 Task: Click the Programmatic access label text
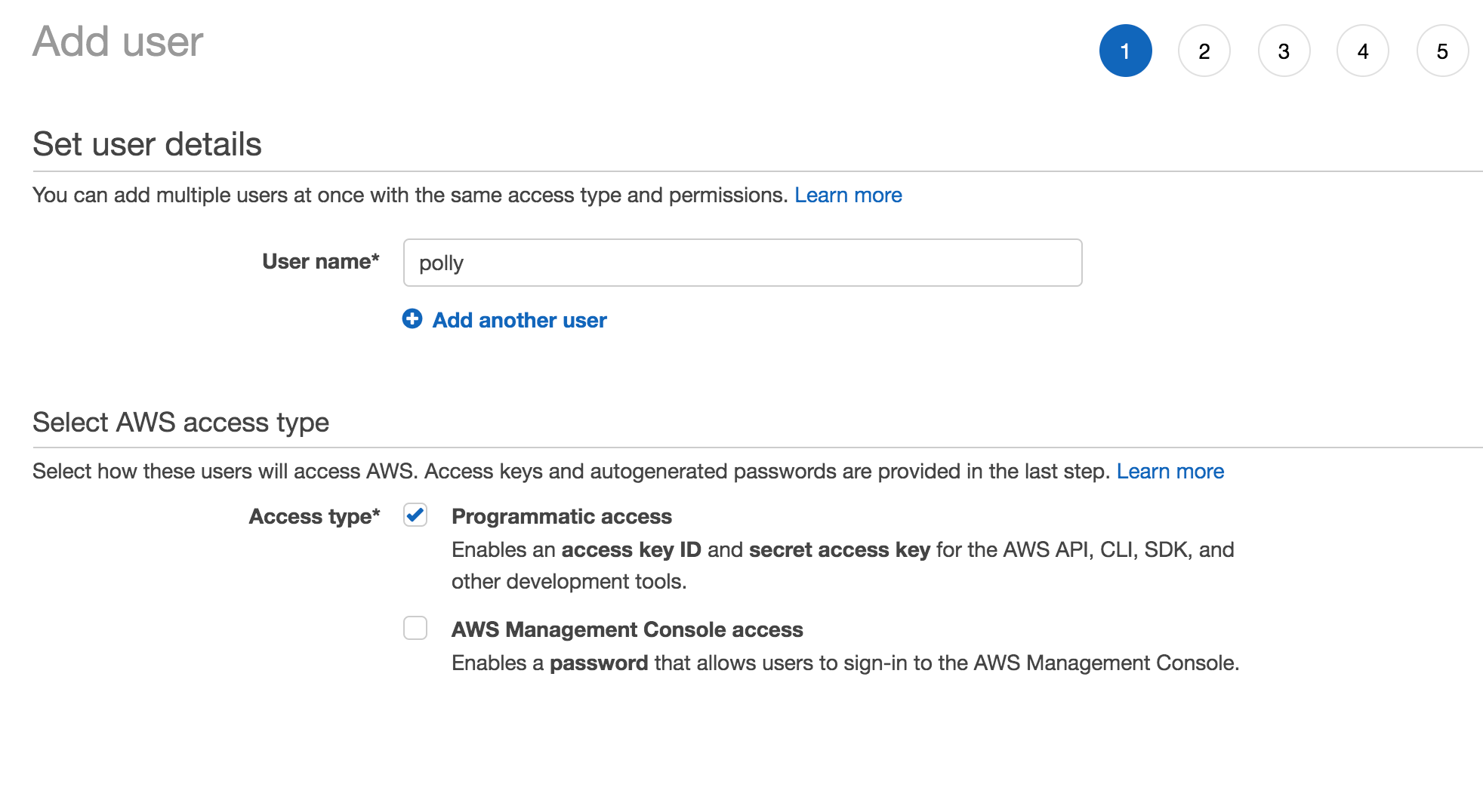[561, 516]
